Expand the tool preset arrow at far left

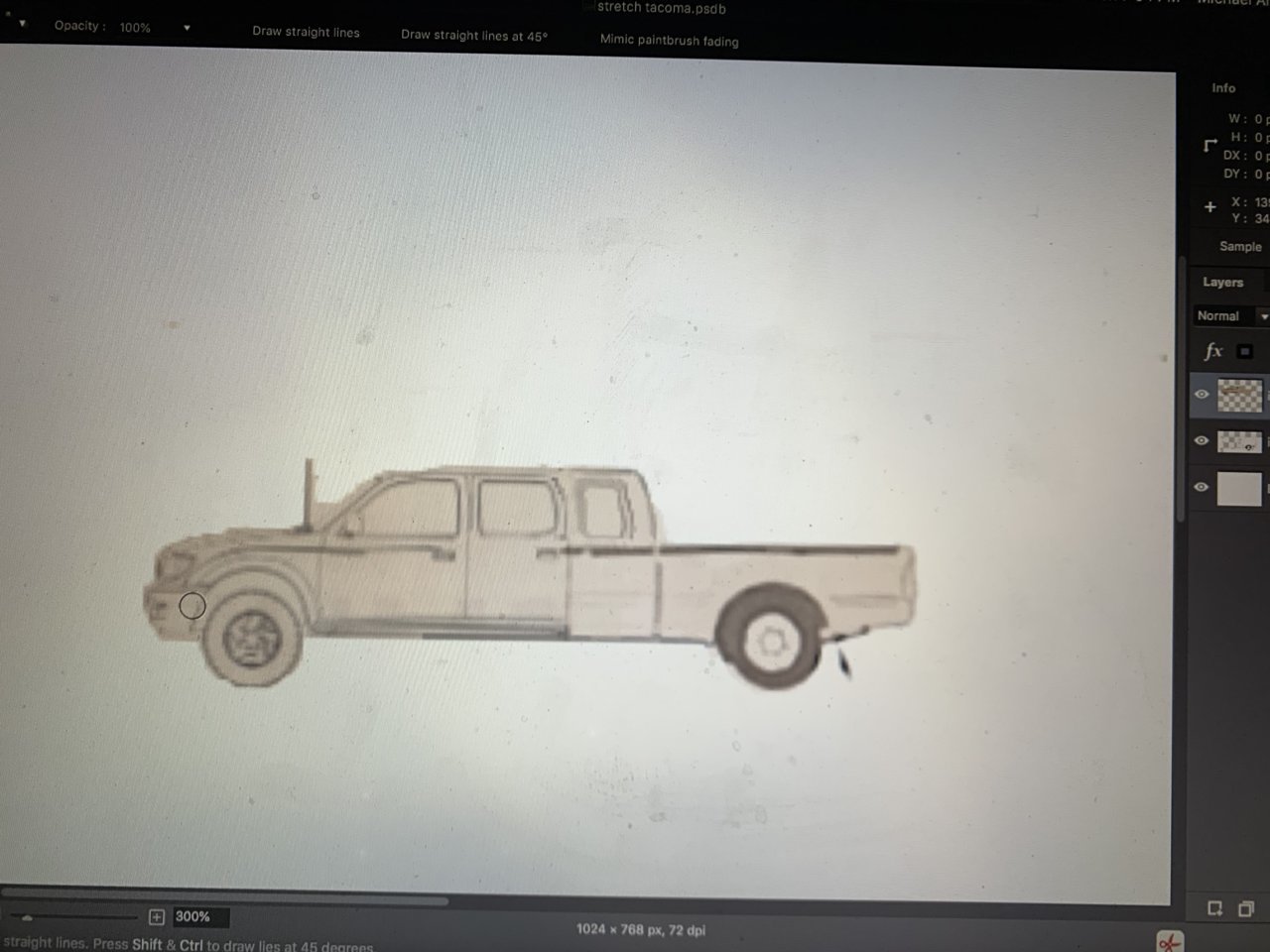22,24
